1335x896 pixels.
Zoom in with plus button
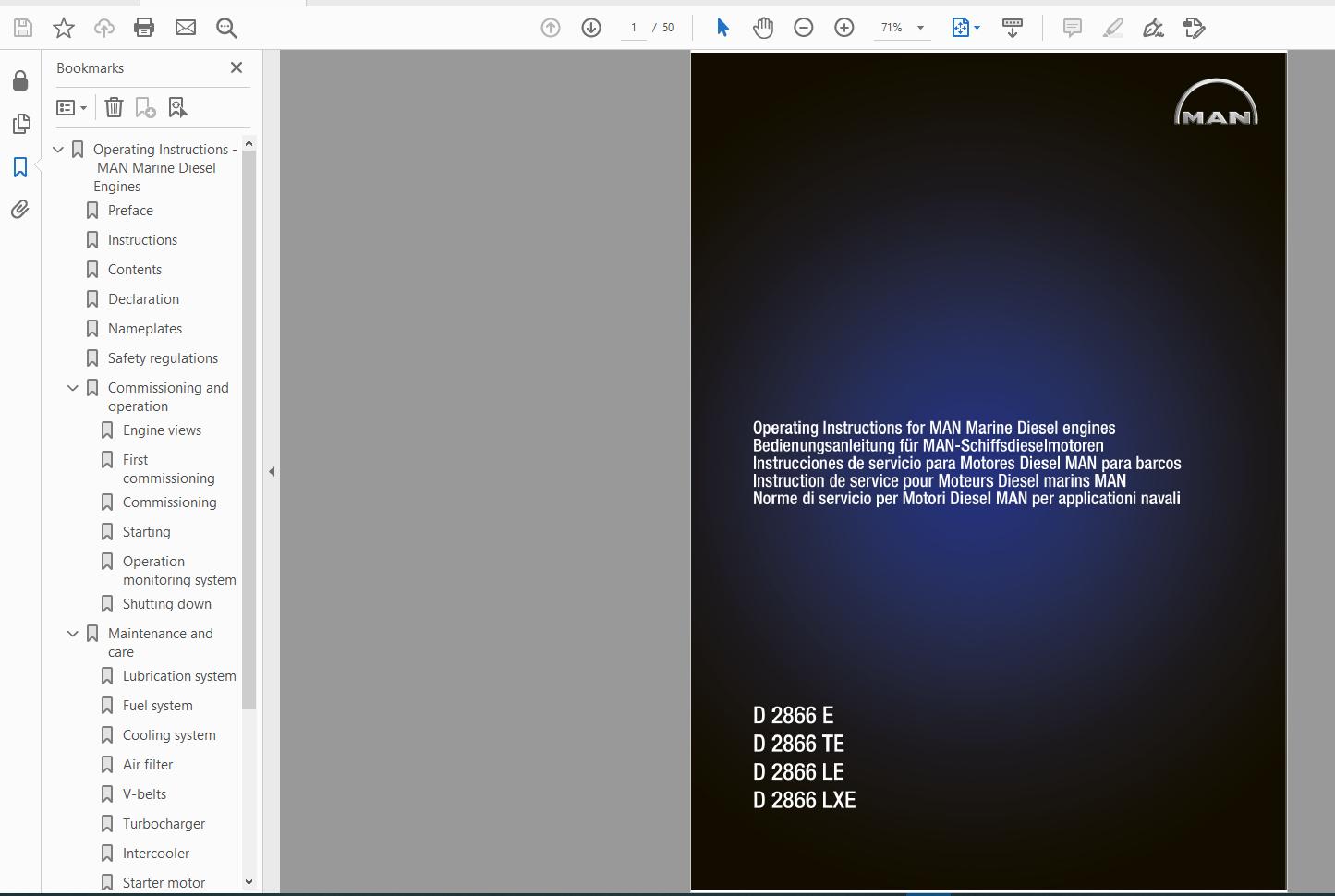[844, 28]
